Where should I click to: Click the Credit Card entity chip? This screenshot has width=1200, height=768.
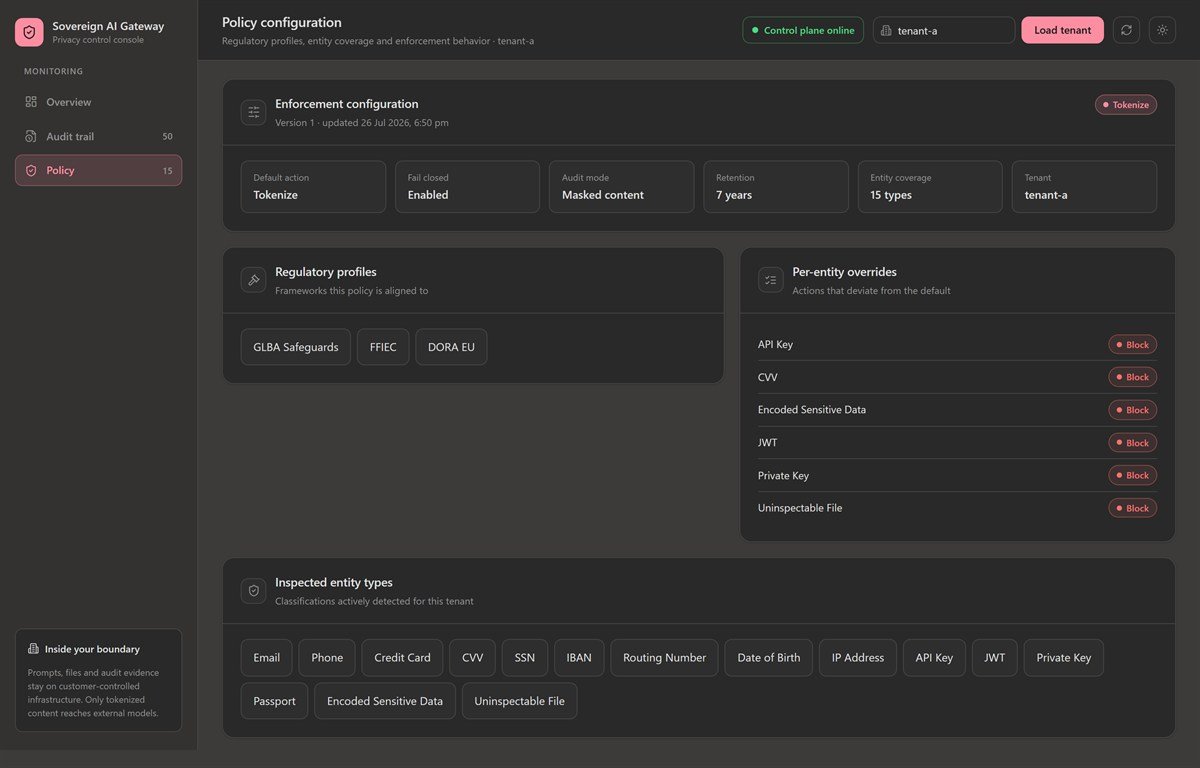(x=402, y=658)
